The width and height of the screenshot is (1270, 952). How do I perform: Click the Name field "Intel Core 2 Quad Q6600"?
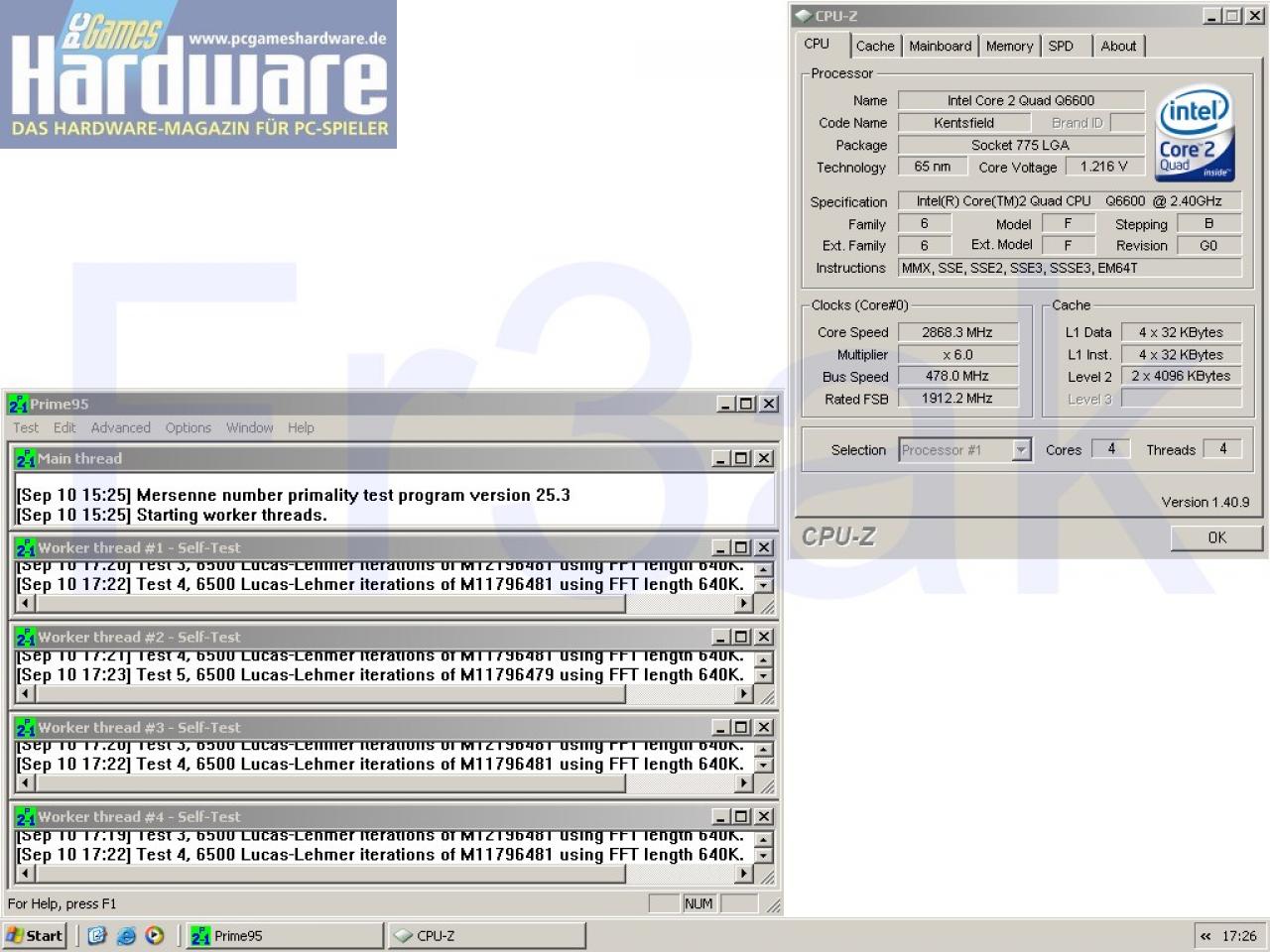[1021, 100]
